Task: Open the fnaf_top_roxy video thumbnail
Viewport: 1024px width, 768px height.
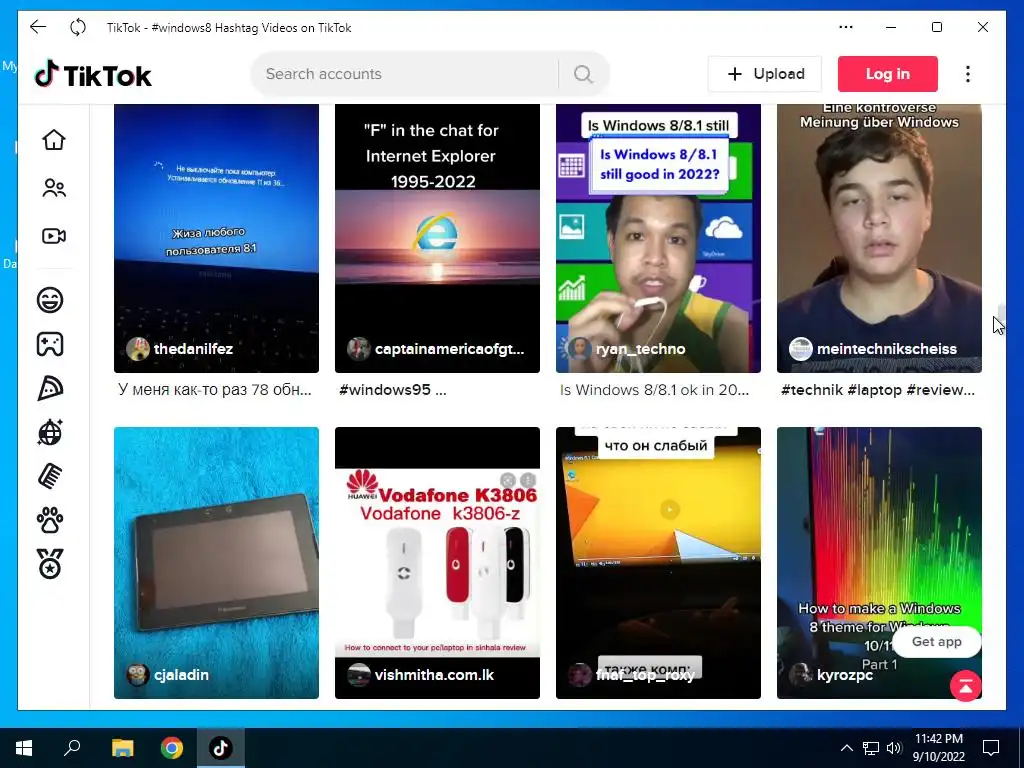Action: point(658,562)
